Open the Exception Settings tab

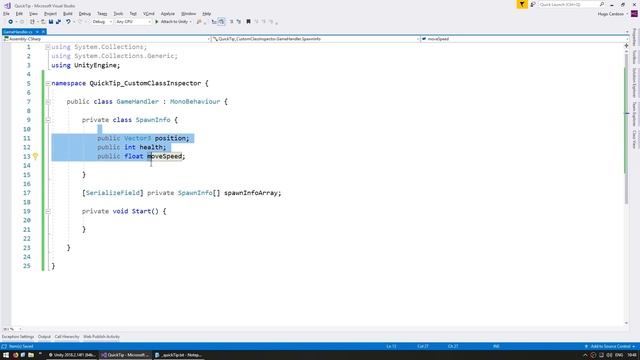[18, 337]
